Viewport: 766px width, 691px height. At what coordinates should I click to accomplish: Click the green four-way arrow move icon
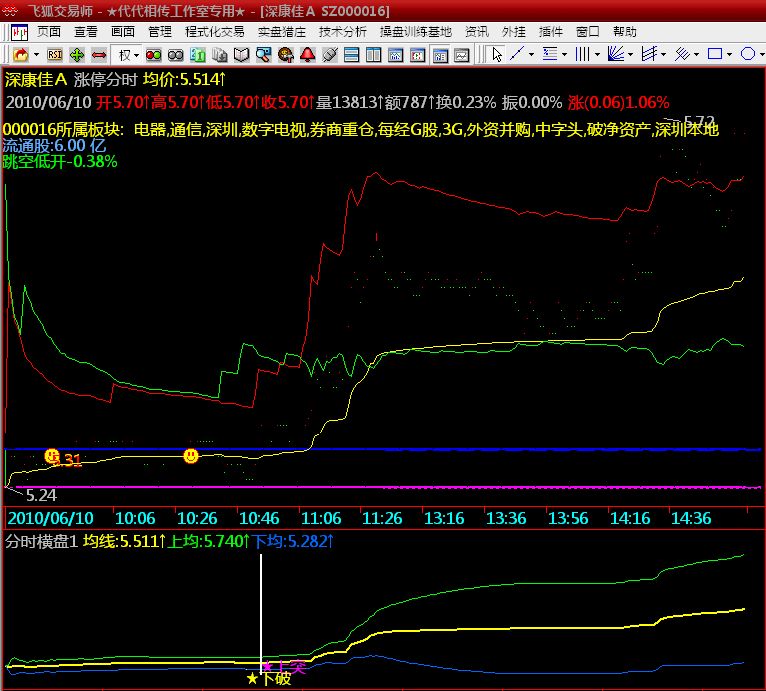pyautogui.click(x=77, y=54)
